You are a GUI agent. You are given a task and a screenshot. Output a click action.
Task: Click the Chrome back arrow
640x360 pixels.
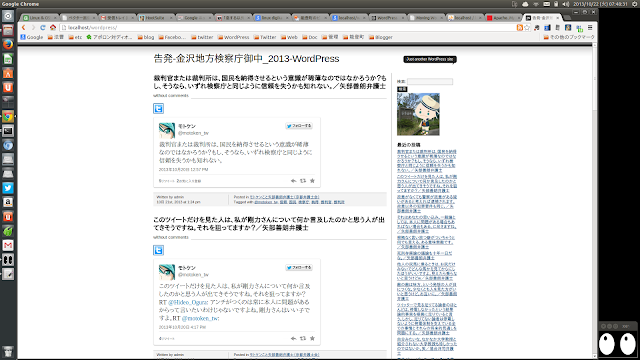tap(24, 27)
